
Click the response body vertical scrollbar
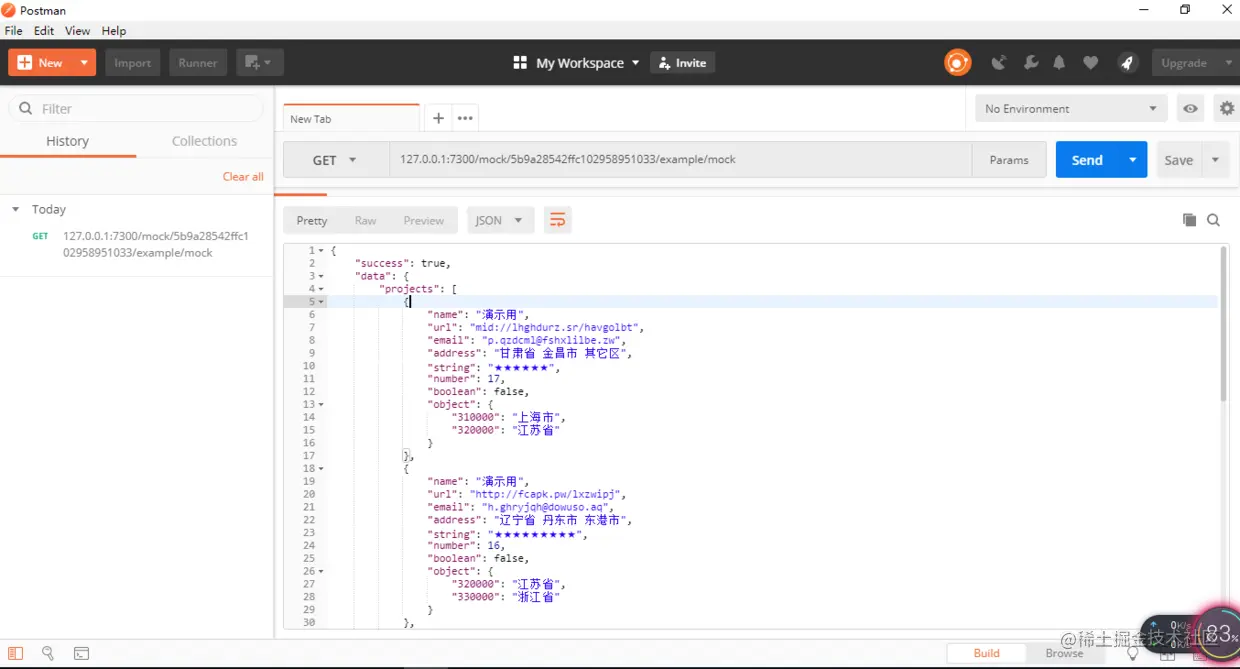[x=1223, y=326]
